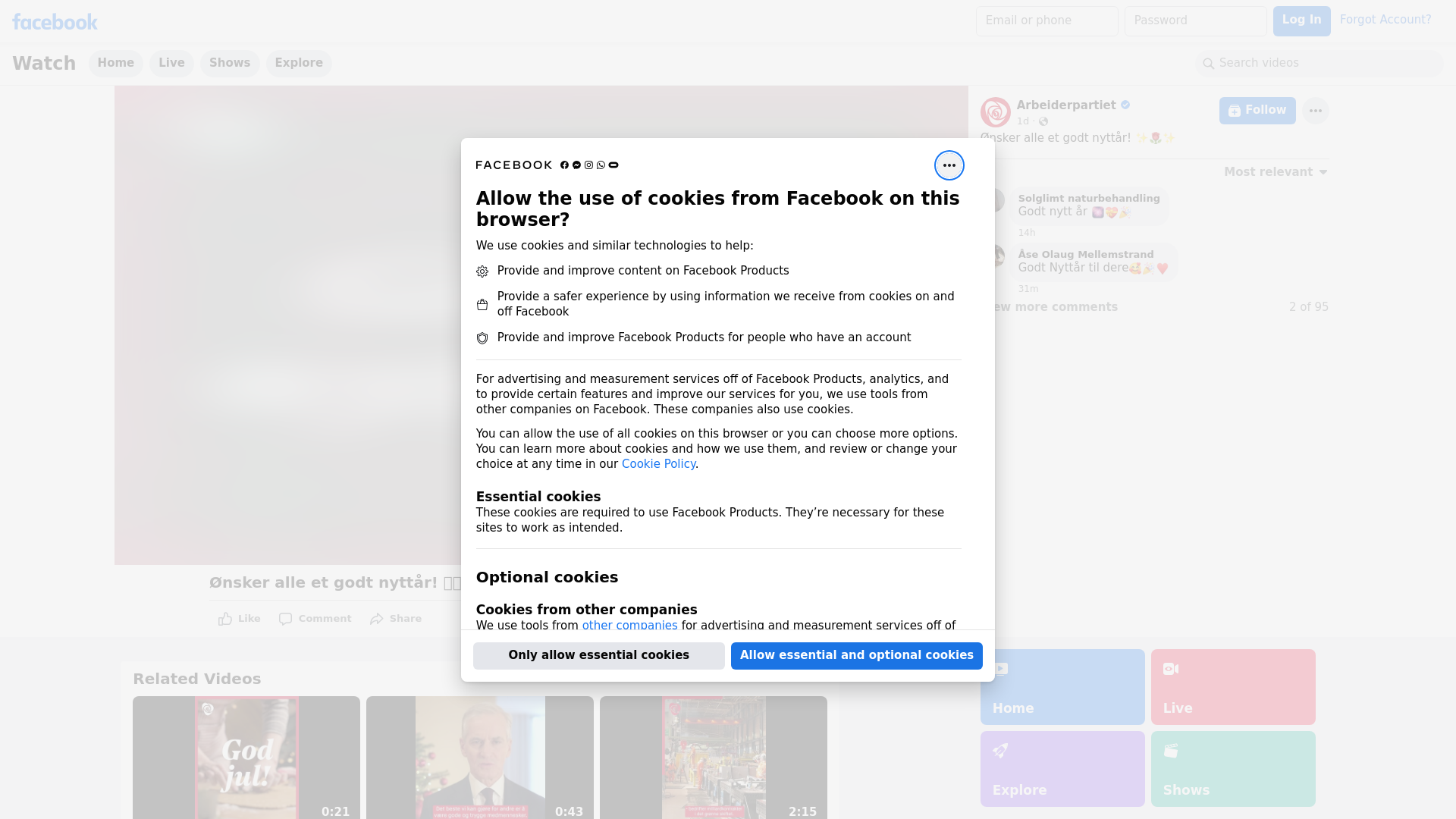Click the Facebook logo in the header
1456x819 pixels.
tap(55, 22)
